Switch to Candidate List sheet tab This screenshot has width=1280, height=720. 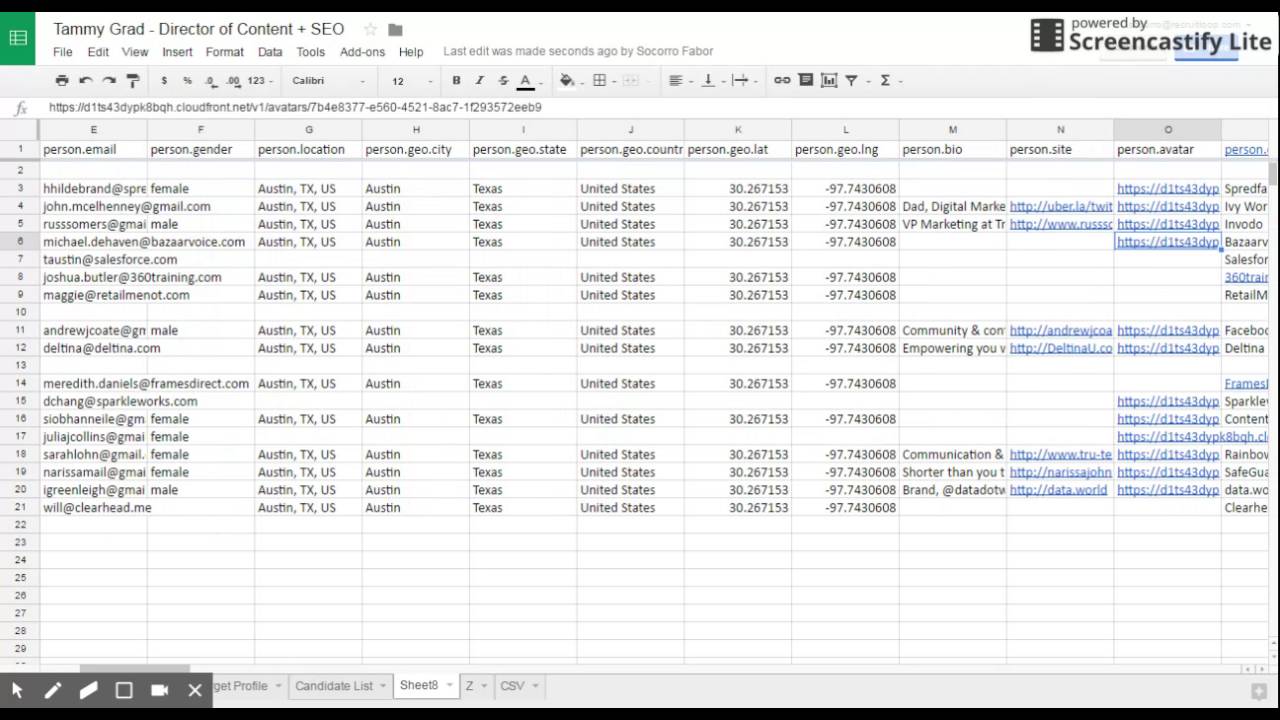point(334,686)
